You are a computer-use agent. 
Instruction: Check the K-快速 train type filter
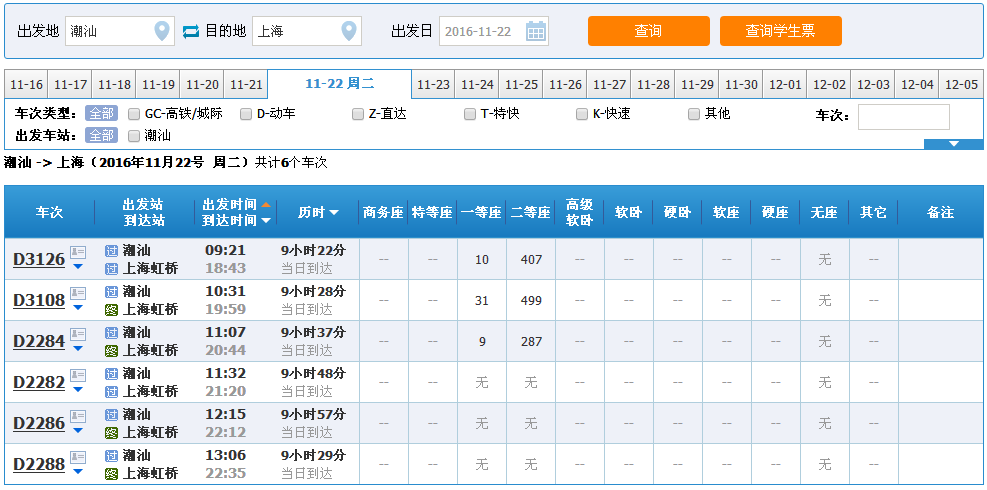582,114
